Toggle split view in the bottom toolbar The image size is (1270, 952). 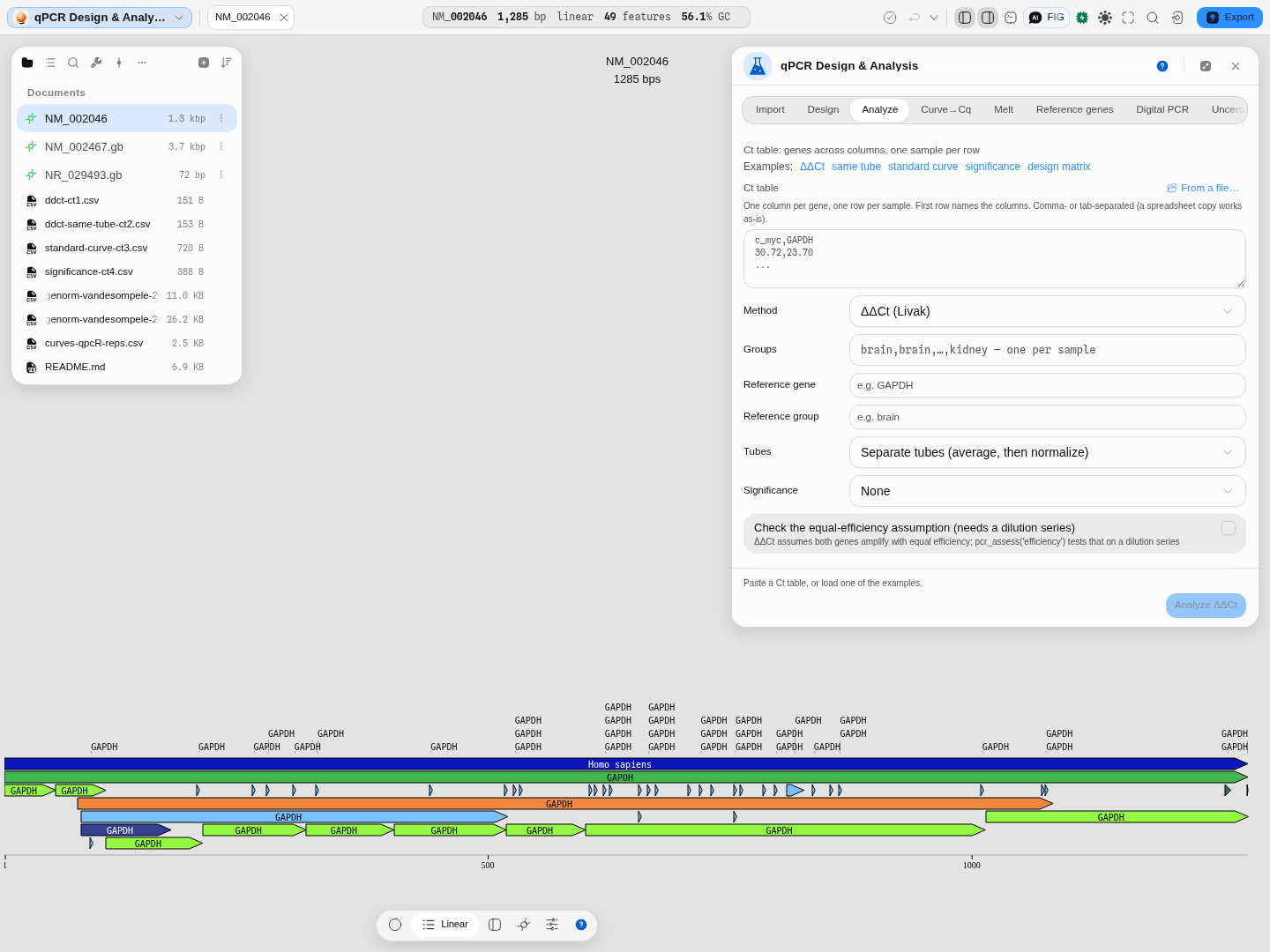pyautogui.click(x=495, y=925)
